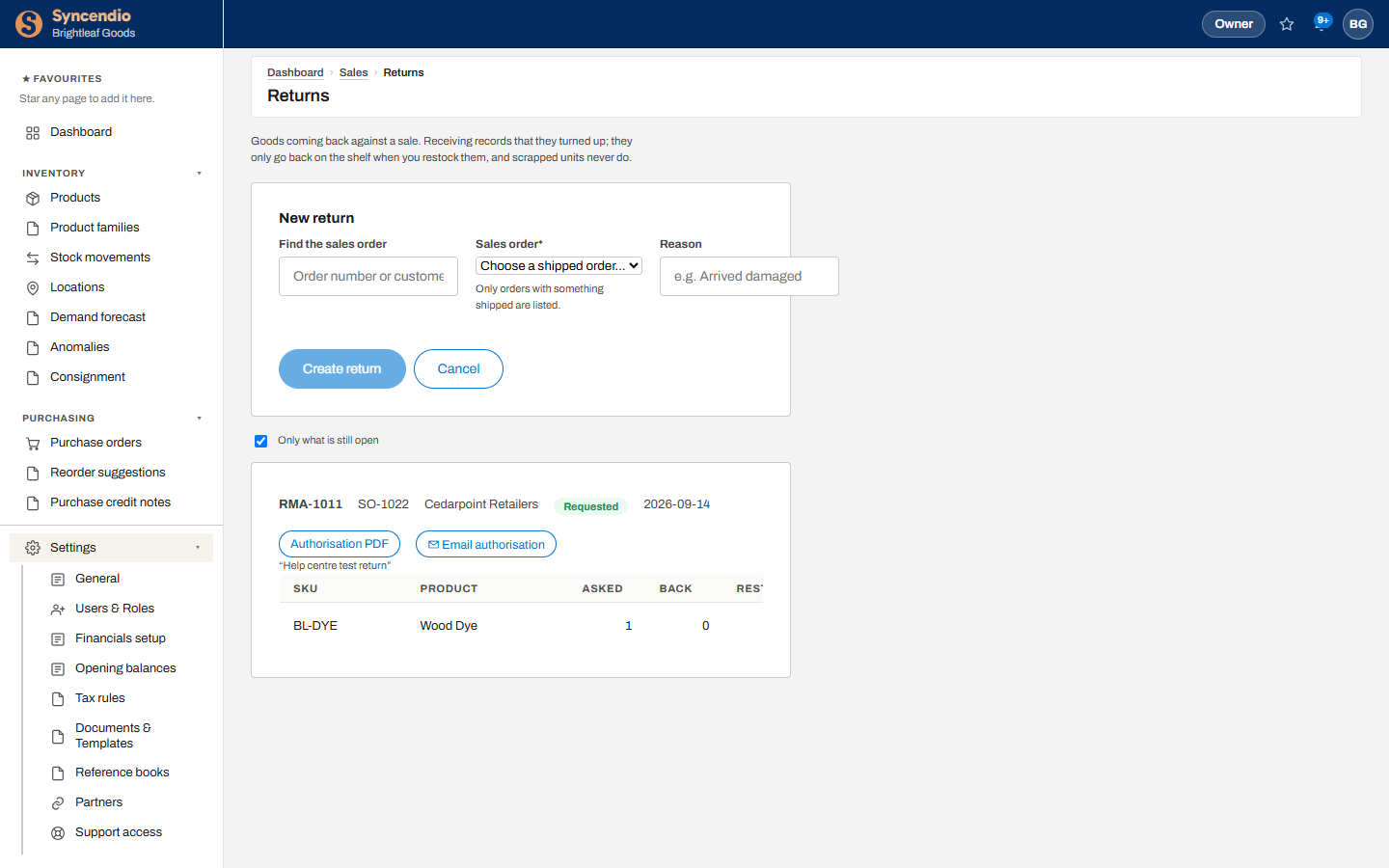Go to Demand forecast page
The image size is (1389, 868).
pyautogui.click(x=97, y=317)
